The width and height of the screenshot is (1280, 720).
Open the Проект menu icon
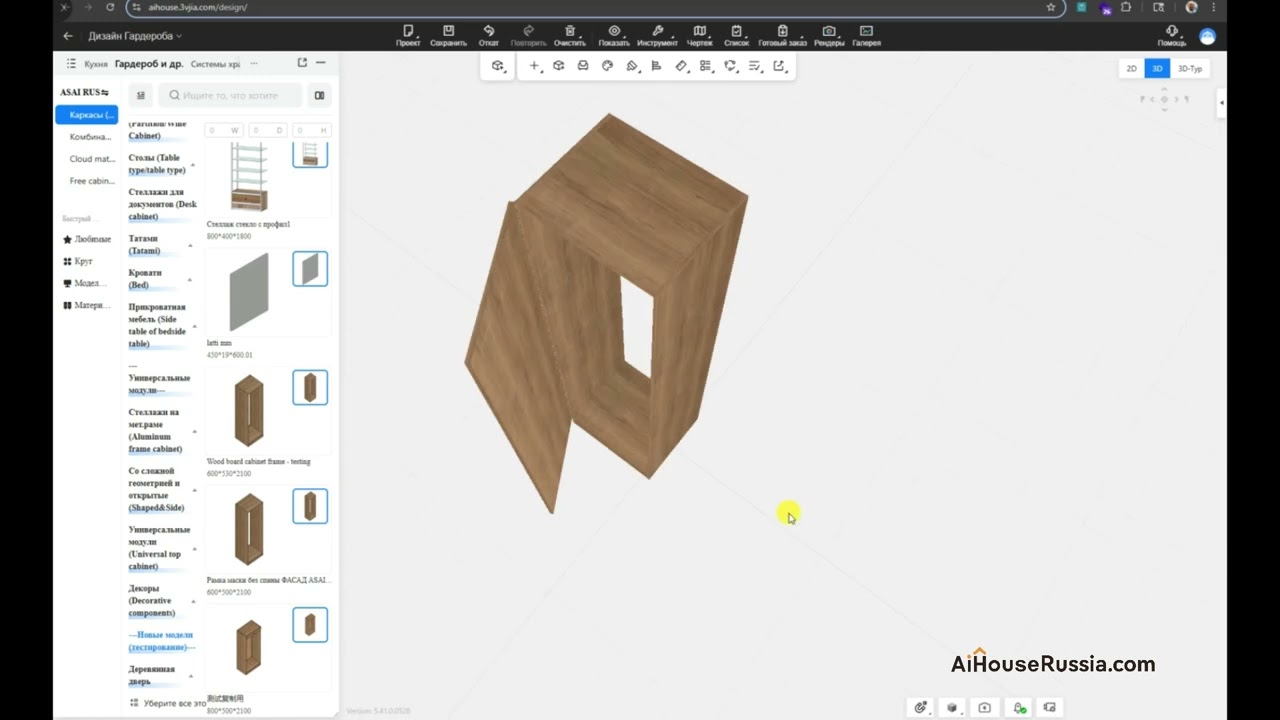408,36
